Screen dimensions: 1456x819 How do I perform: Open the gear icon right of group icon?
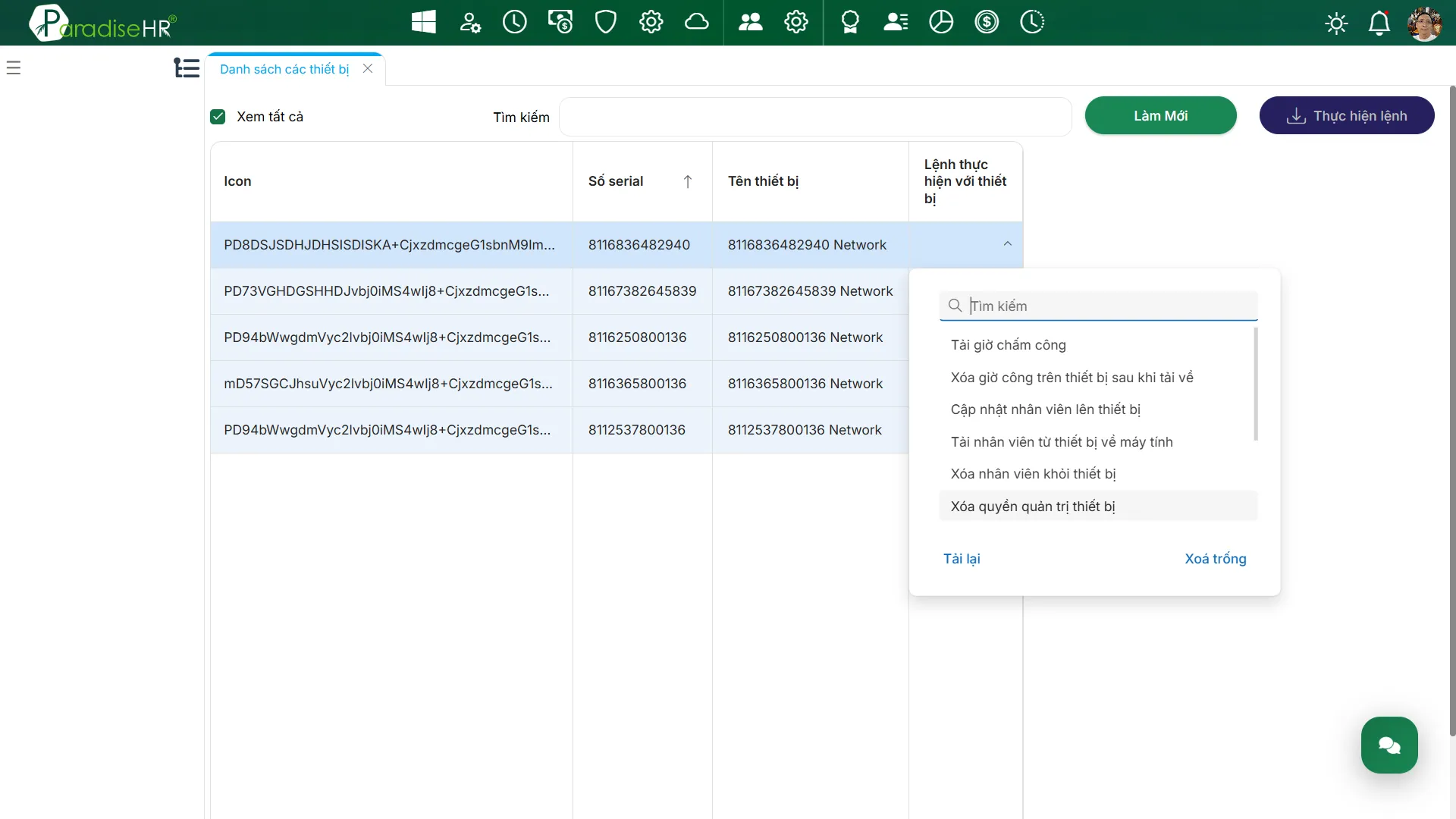(796, 22)
